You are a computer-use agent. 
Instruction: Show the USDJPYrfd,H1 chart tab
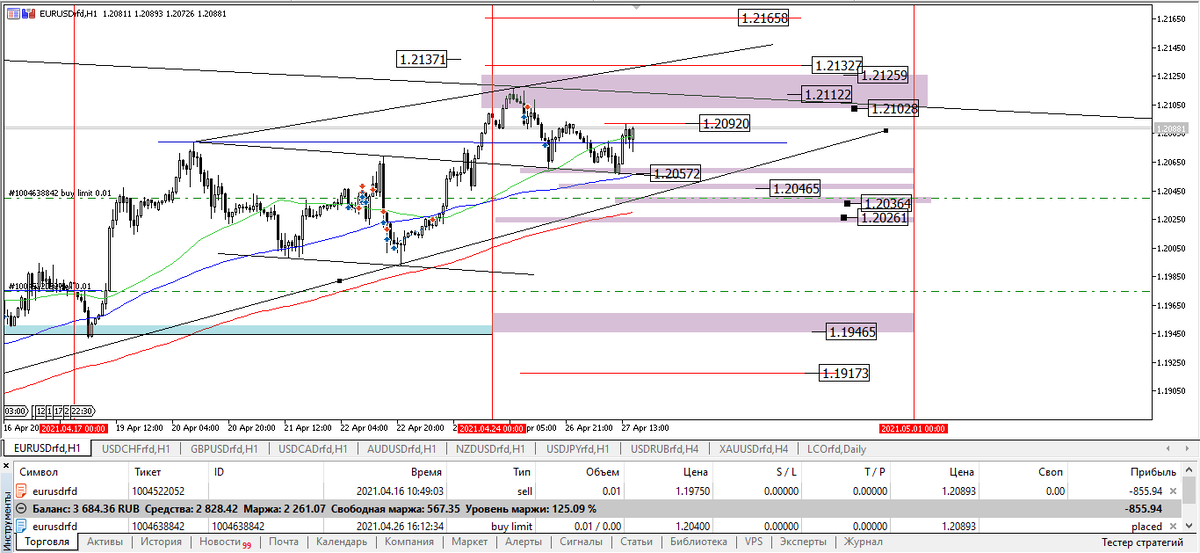(x=579, y=449)
